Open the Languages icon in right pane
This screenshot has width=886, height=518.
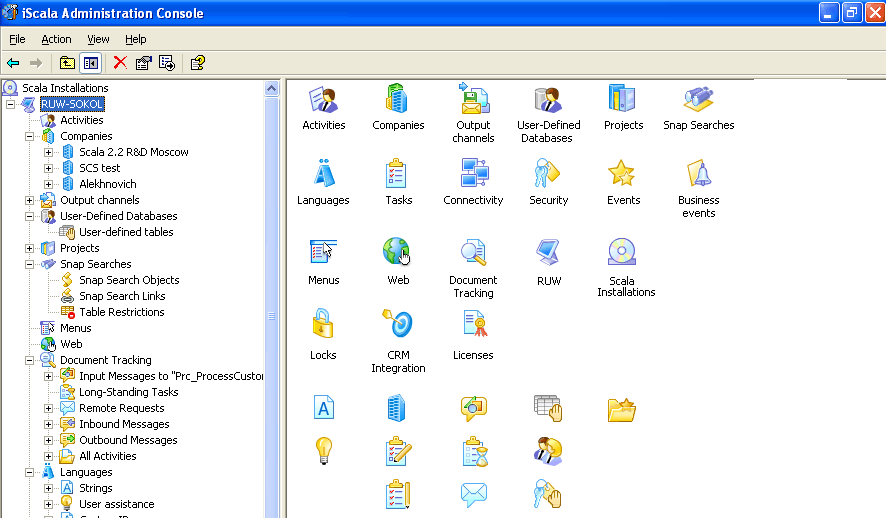pos(324,173)
